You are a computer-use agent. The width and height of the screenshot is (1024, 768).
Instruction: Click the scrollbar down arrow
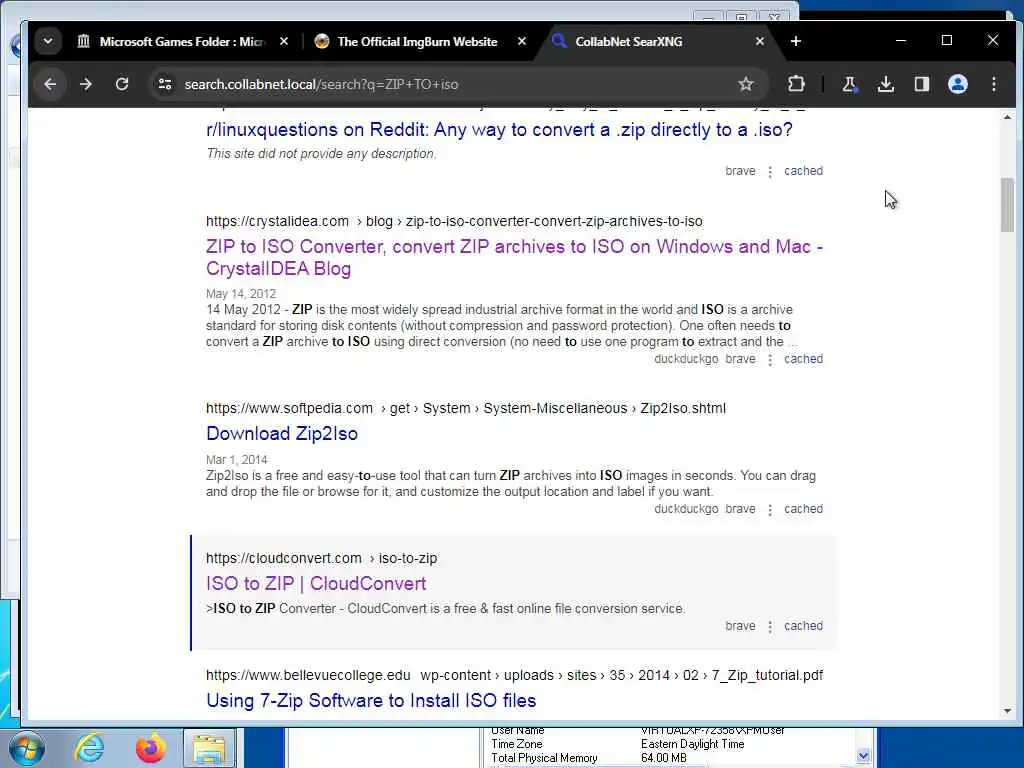click(x=1007, y=711)
